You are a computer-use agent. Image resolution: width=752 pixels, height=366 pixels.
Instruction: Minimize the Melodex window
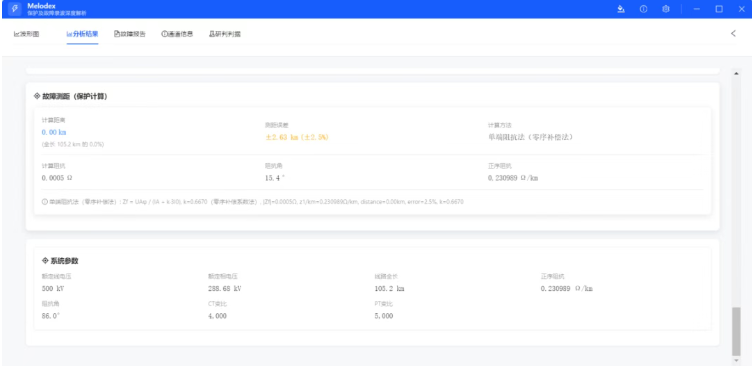pyautogui.click(x=697, y=9)
